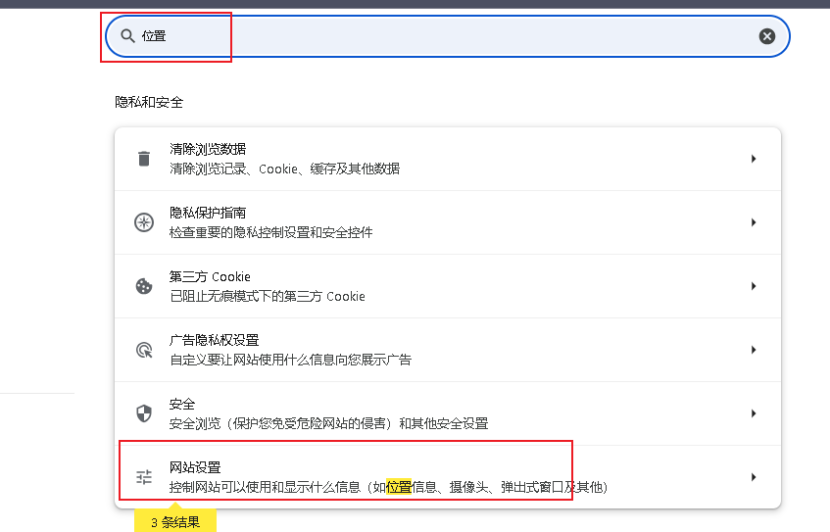This screenshot has width=830, height=532.
Task: Open the 清除浏览数据 entry title
Action: click(208, 149)
